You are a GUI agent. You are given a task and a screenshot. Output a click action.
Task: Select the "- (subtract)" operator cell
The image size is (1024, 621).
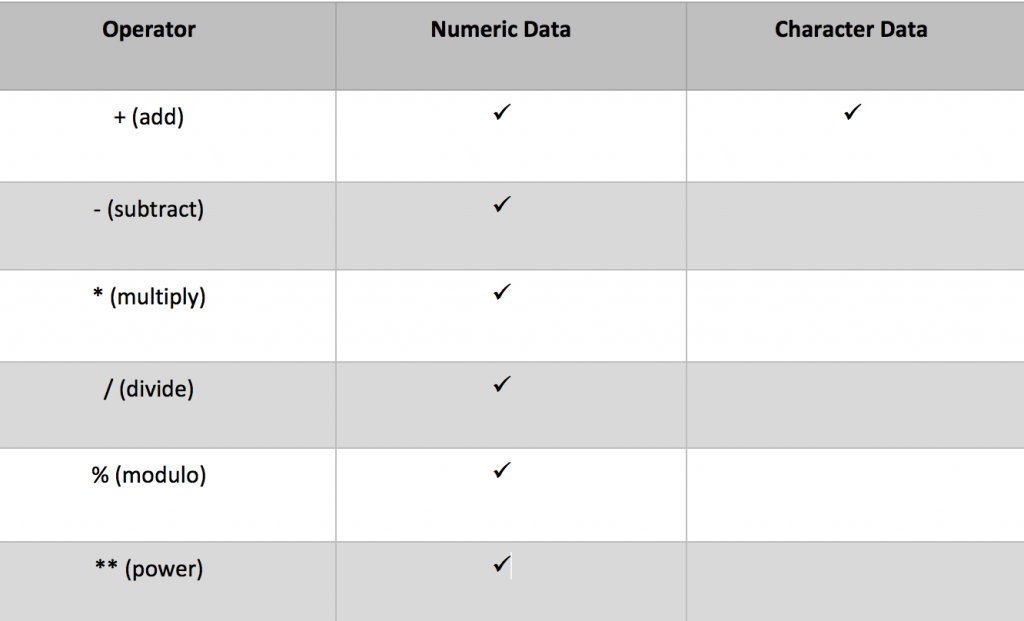tap(155, 210)
